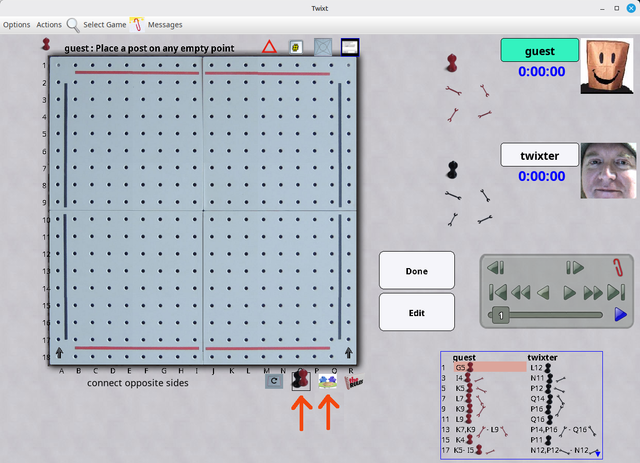Screen dimensions: 640x463
Task: Click twixter's 0:00:00 timer
Action: [x=542, y=176]
